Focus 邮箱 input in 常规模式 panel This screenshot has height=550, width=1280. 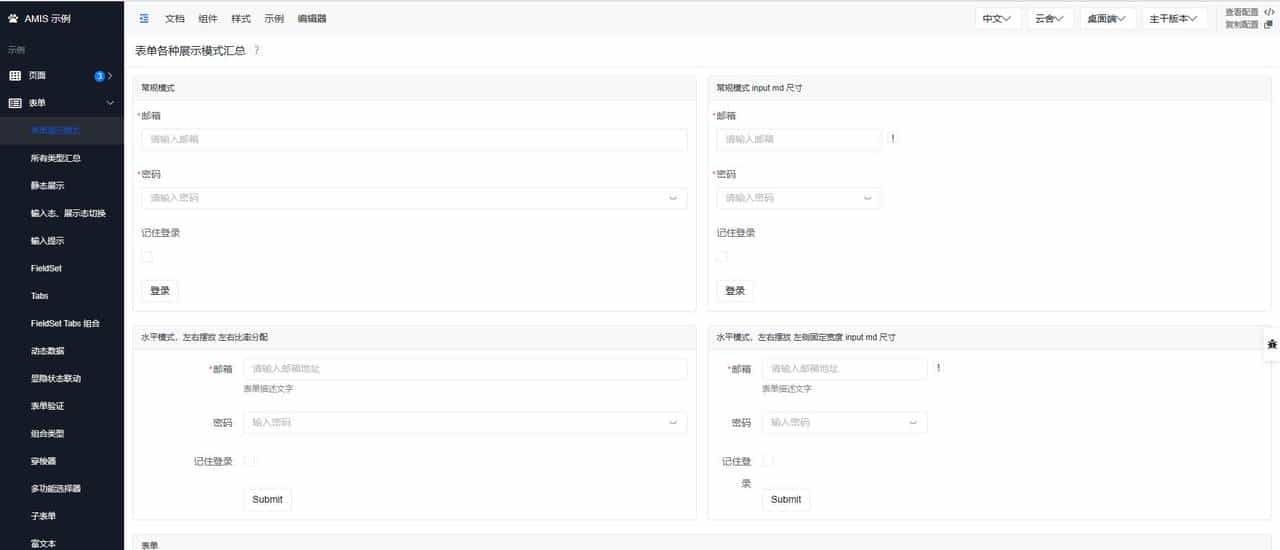coord(414,139)
